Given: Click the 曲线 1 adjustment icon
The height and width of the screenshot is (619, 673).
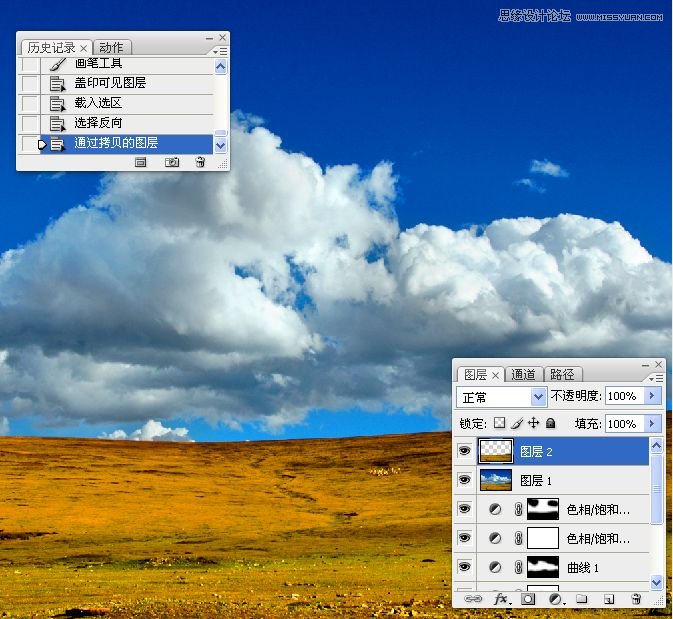Looking at the screenshot, I should pos(495,567).
